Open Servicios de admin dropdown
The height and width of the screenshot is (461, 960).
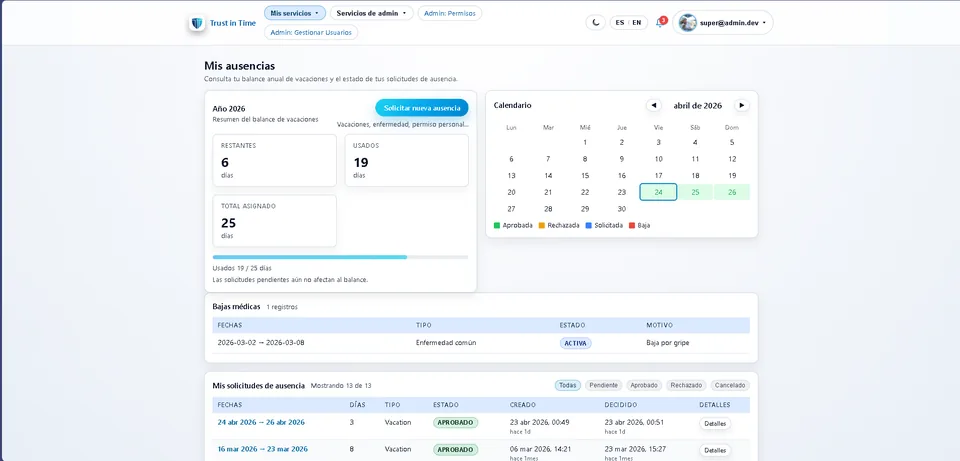click(x=372, y=13)
